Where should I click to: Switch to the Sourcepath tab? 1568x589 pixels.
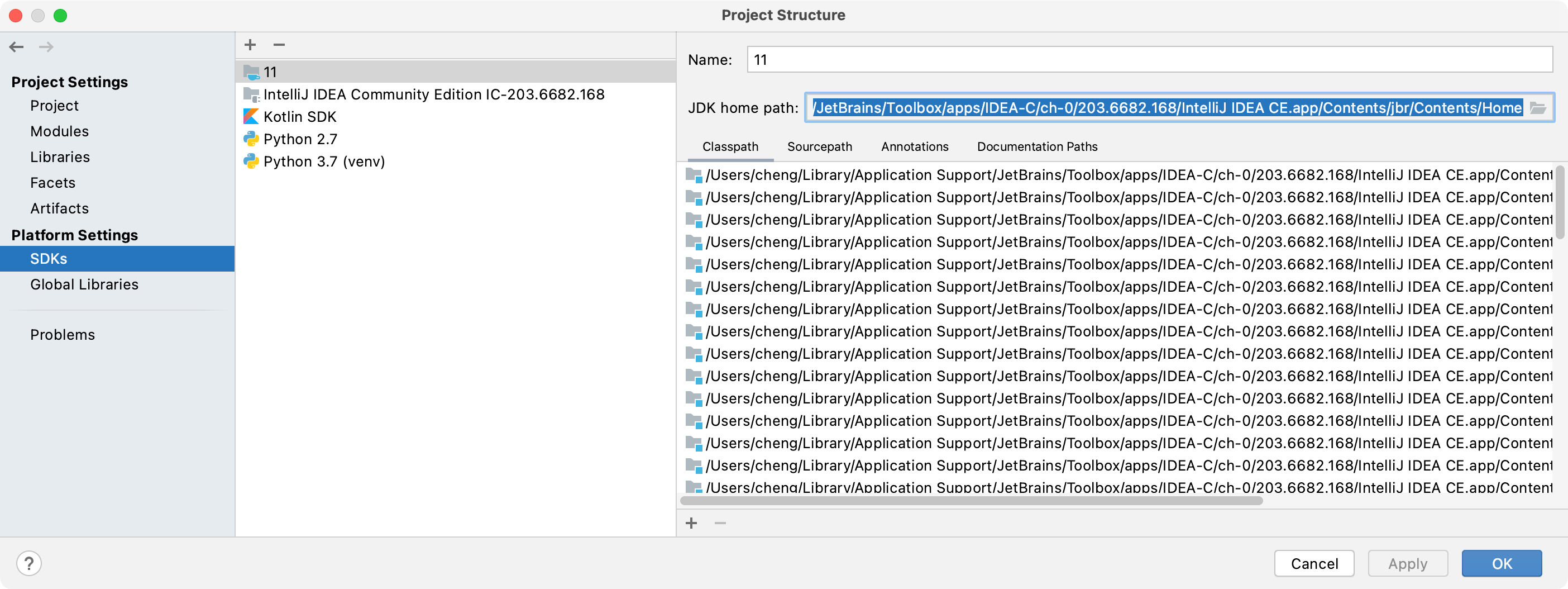pyautogui.click(x=819, y=147)
